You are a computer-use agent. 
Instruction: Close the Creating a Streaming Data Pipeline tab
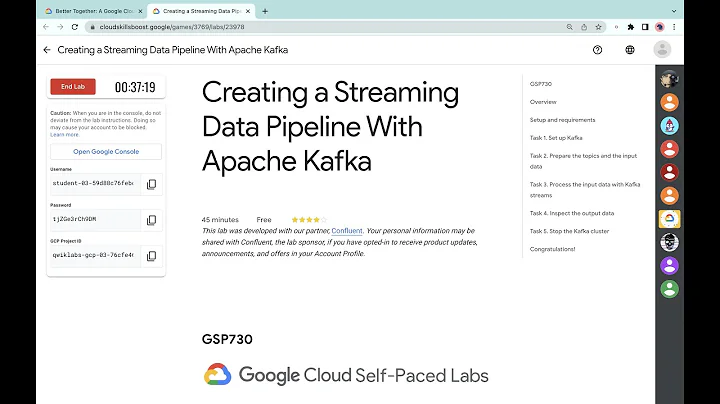[x=248, y=11]
